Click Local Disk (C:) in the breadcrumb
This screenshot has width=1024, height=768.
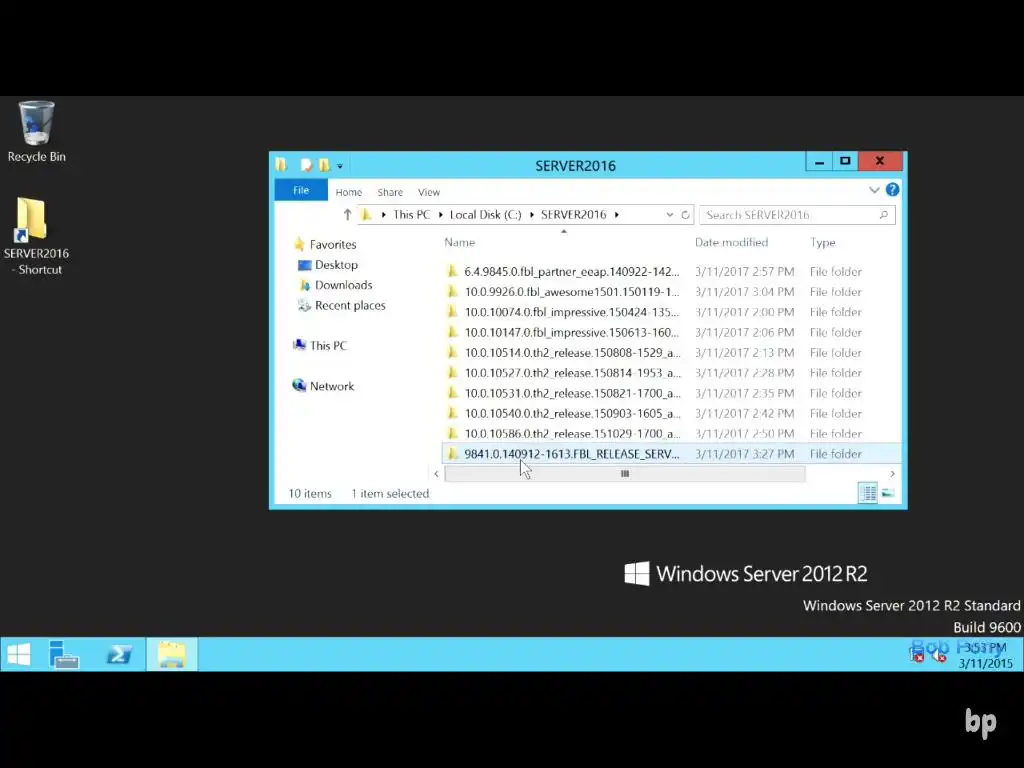(485, 215)
